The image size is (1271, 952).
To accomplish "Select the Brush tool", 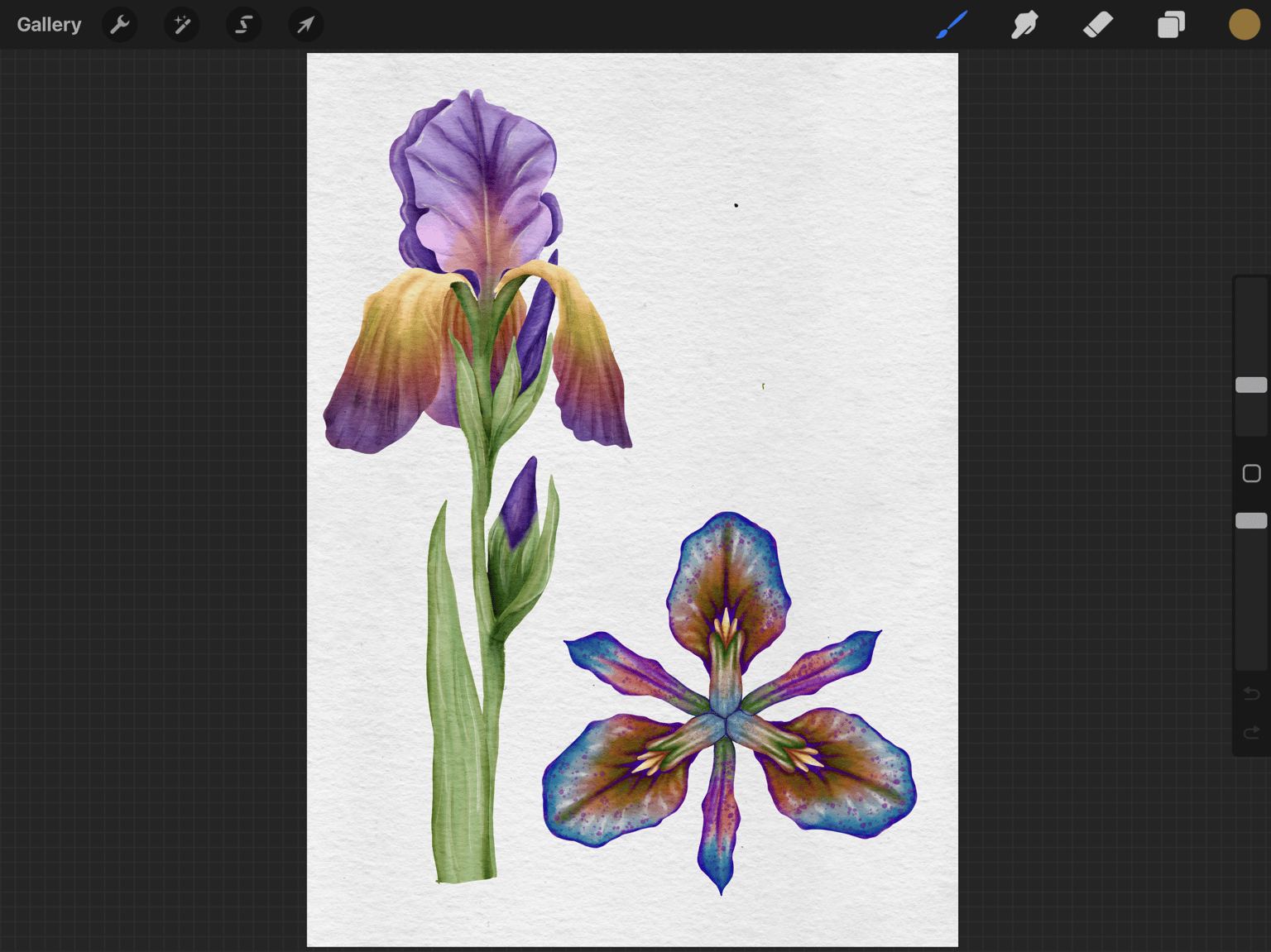I will [x=952, y=25].
